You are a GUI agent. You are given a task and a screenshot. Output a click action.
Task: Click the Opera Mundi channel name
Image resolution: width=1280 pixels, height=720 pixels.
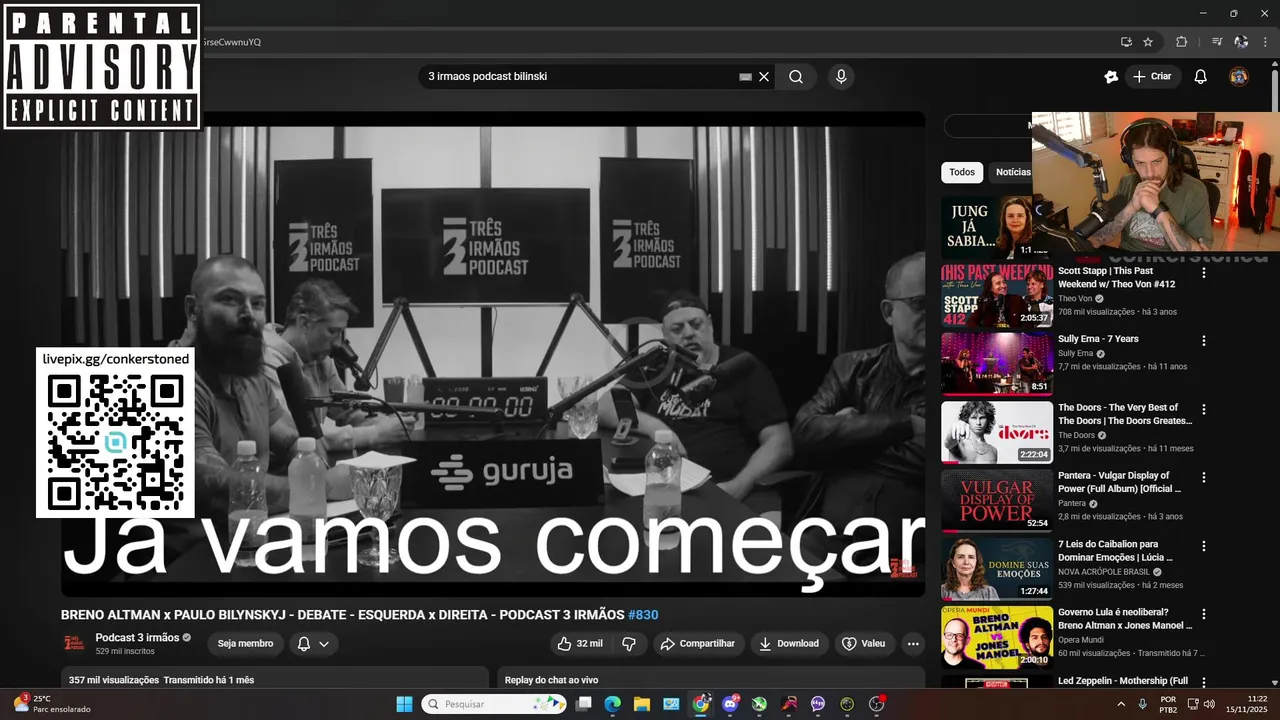pos(1083,640)
